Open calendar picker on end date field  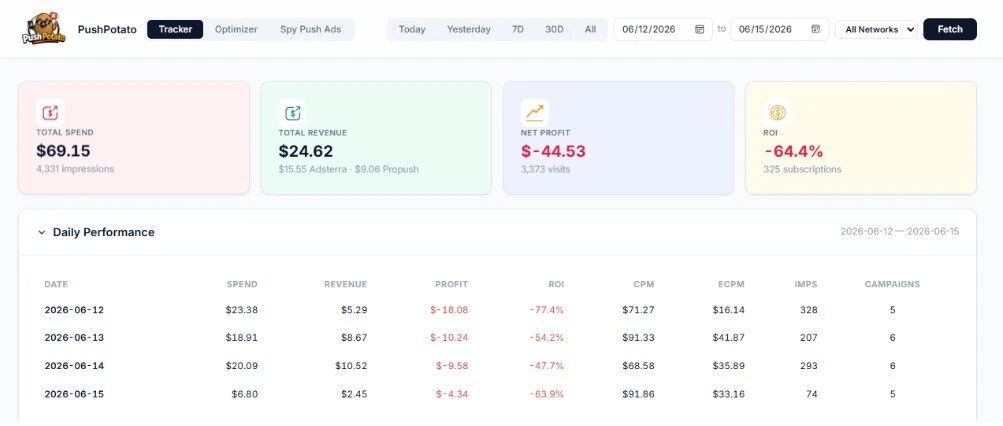pyautogui.click(x=816, y=29)
